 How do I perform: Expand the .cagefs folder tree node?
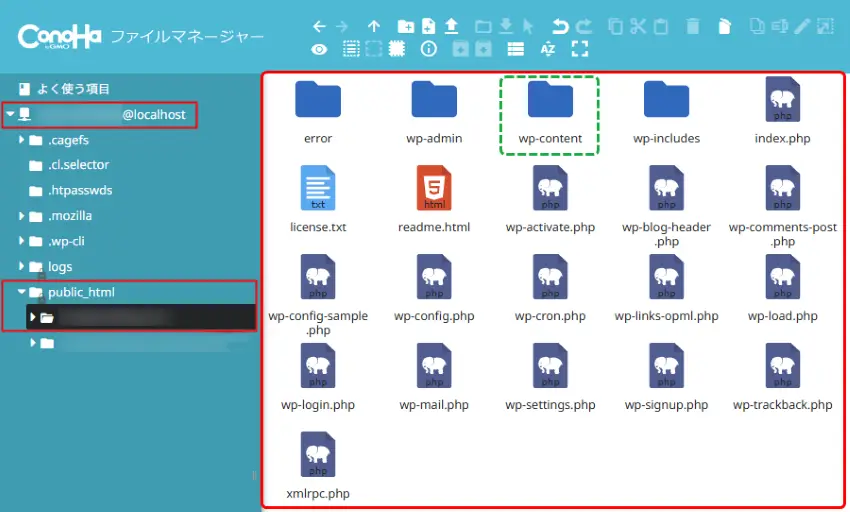point(22,140)
